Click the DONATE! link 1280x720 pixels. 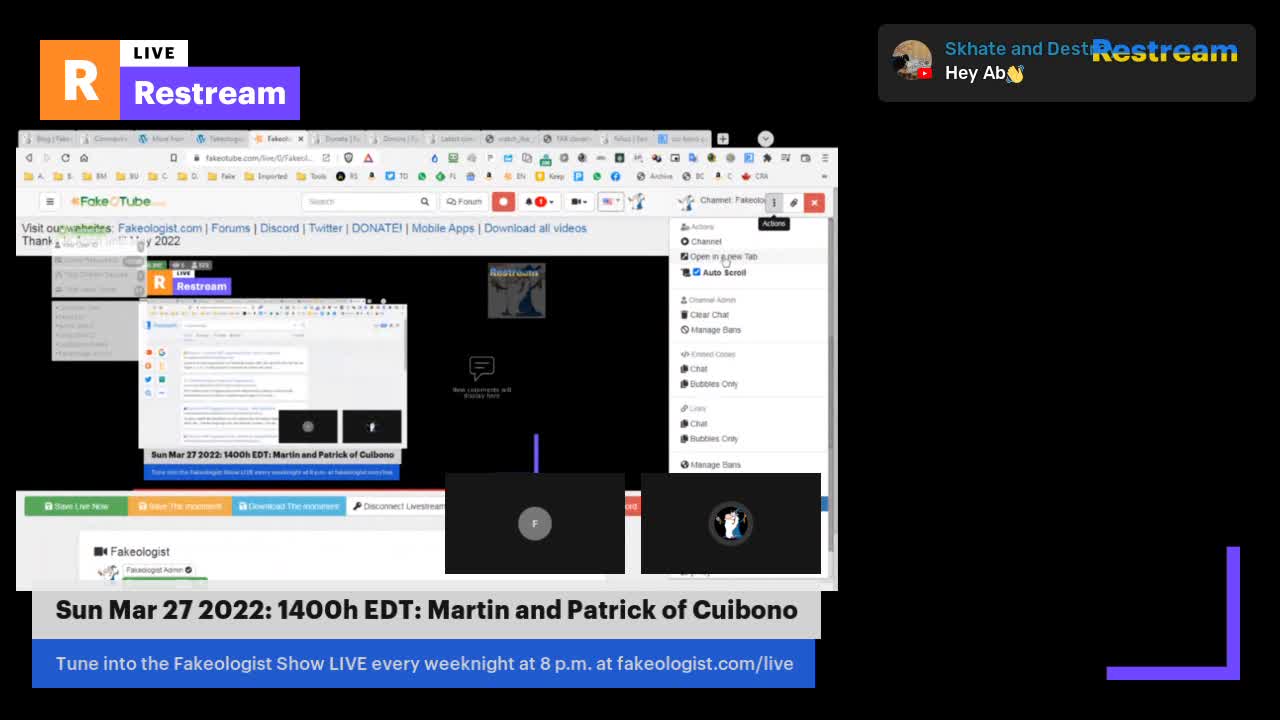[377, 228]
